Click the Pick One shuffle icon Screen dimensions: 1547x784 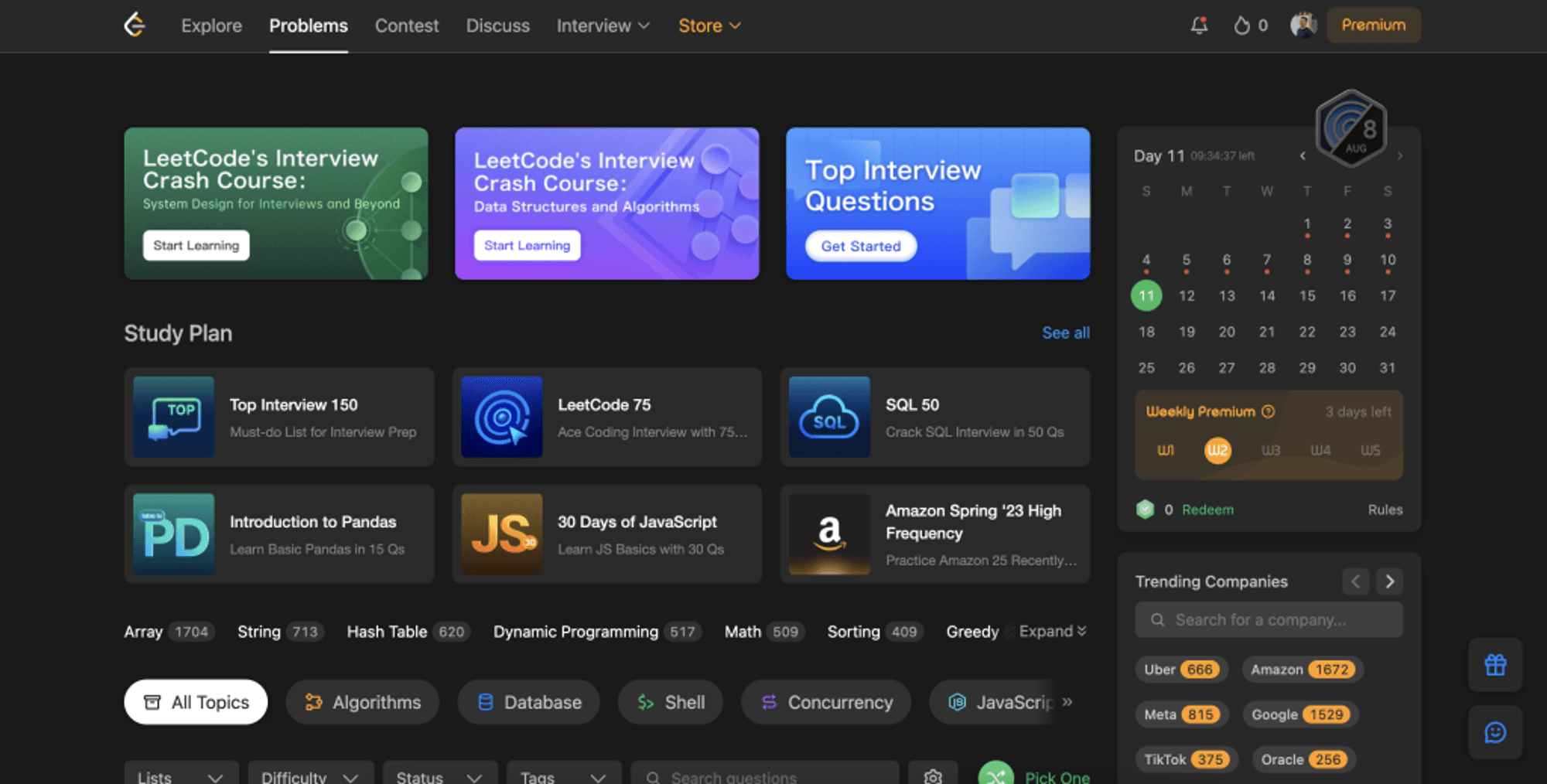click(995, 775)
